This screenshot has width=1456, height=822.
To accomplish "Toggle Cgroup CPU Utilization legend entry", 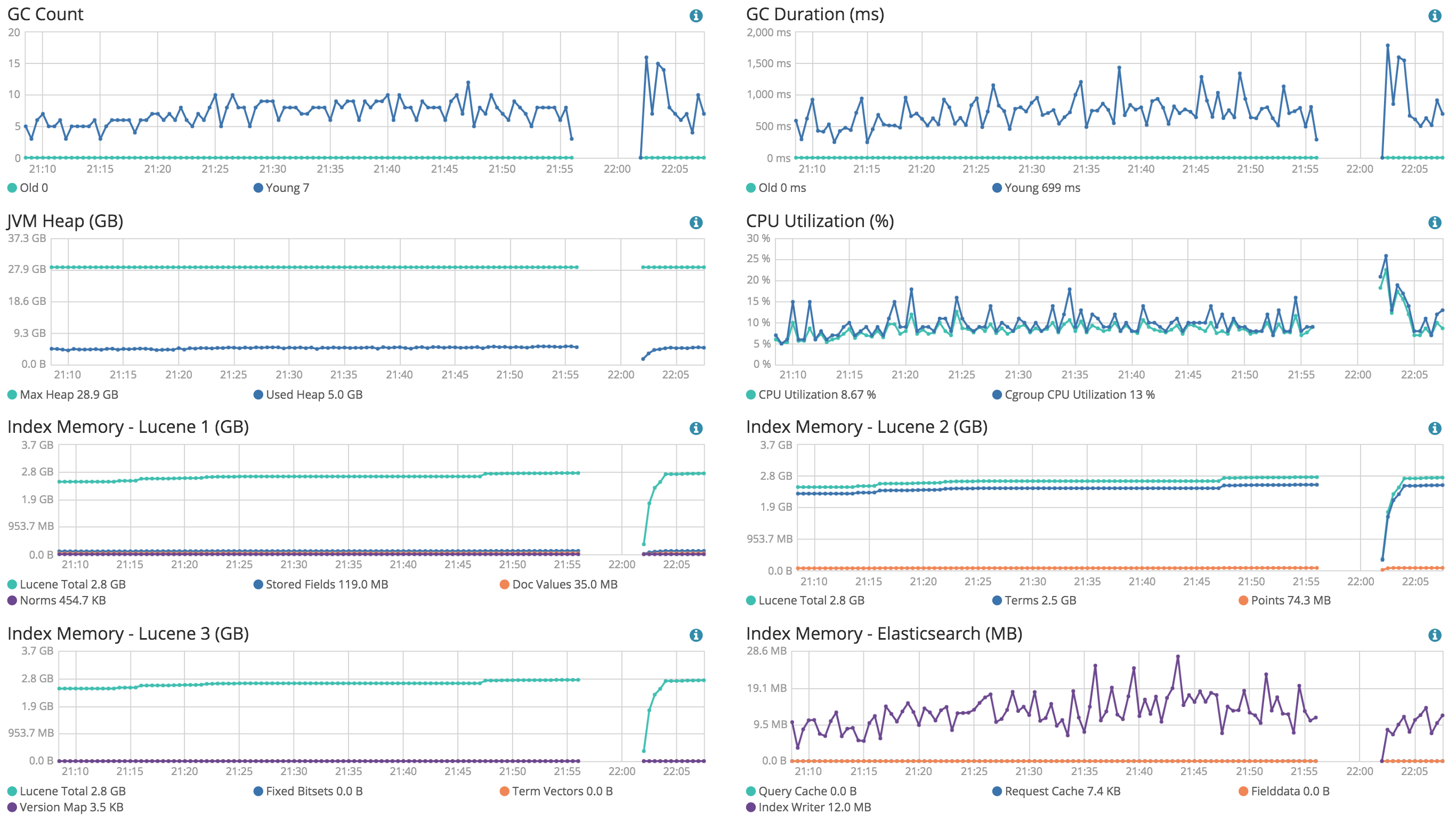I will coord(1079,394).
